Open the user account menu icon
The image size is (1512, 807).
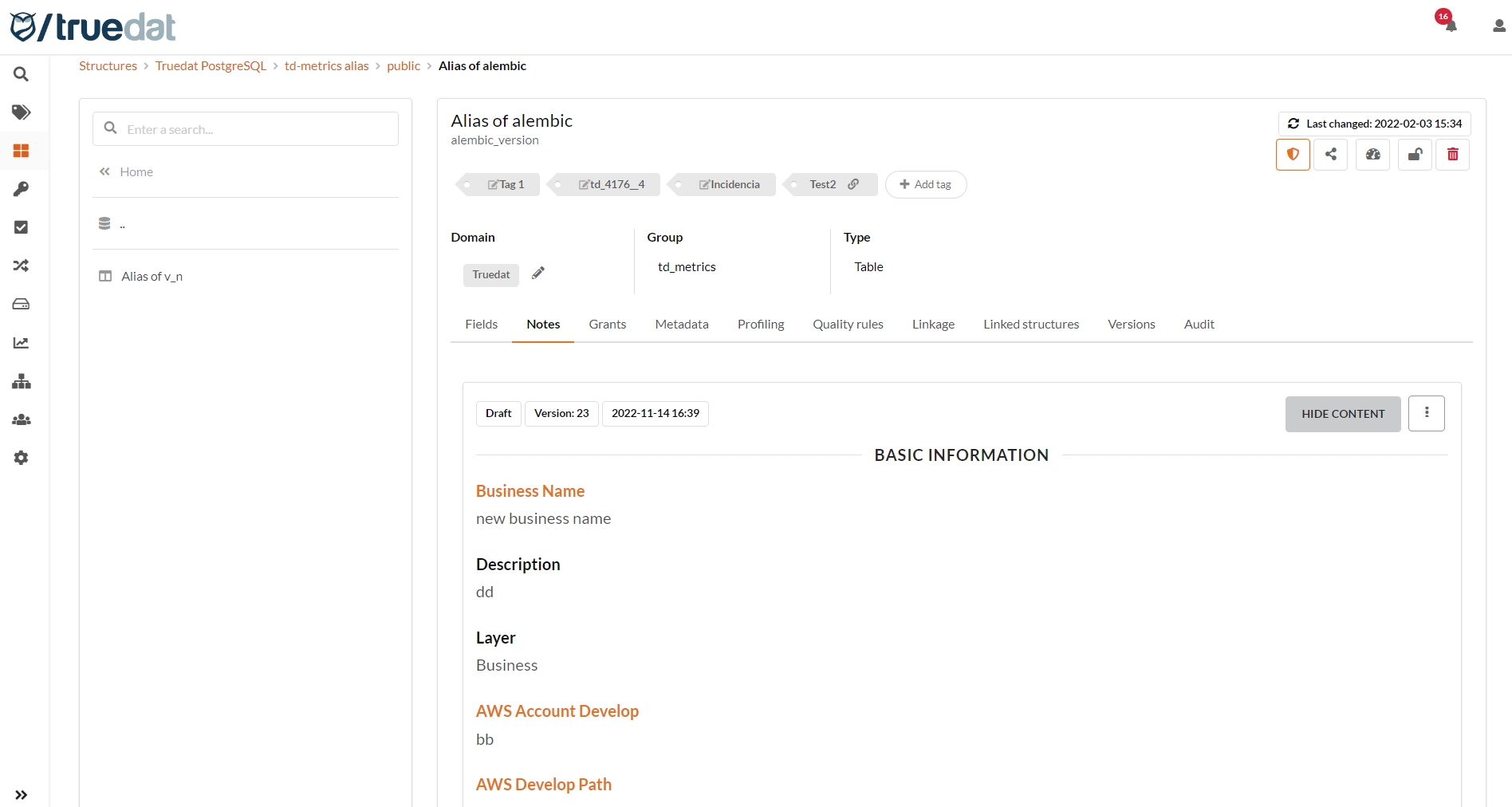tap(1498, 26)
